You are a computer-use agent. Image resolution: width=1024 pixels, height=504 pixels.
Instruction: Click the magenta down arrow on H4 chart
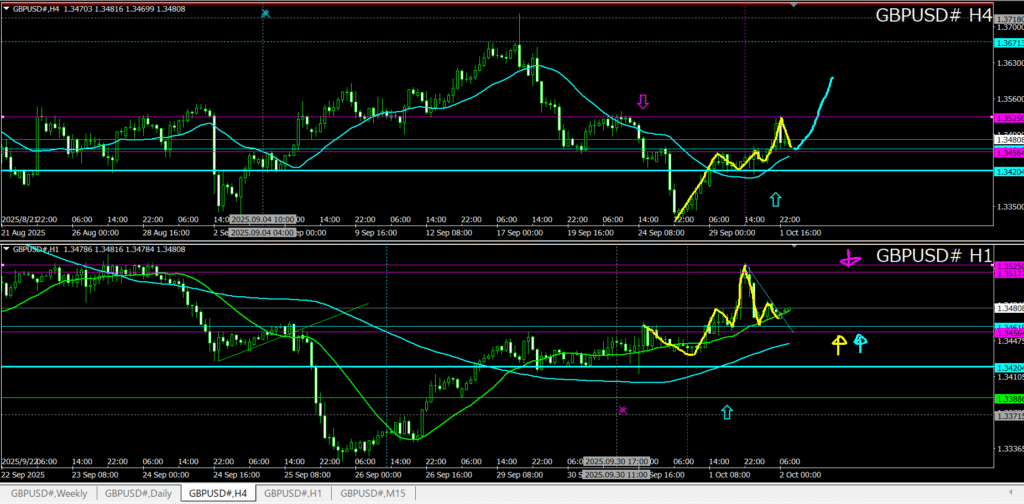pyautogui.click(x=643, y=101)
